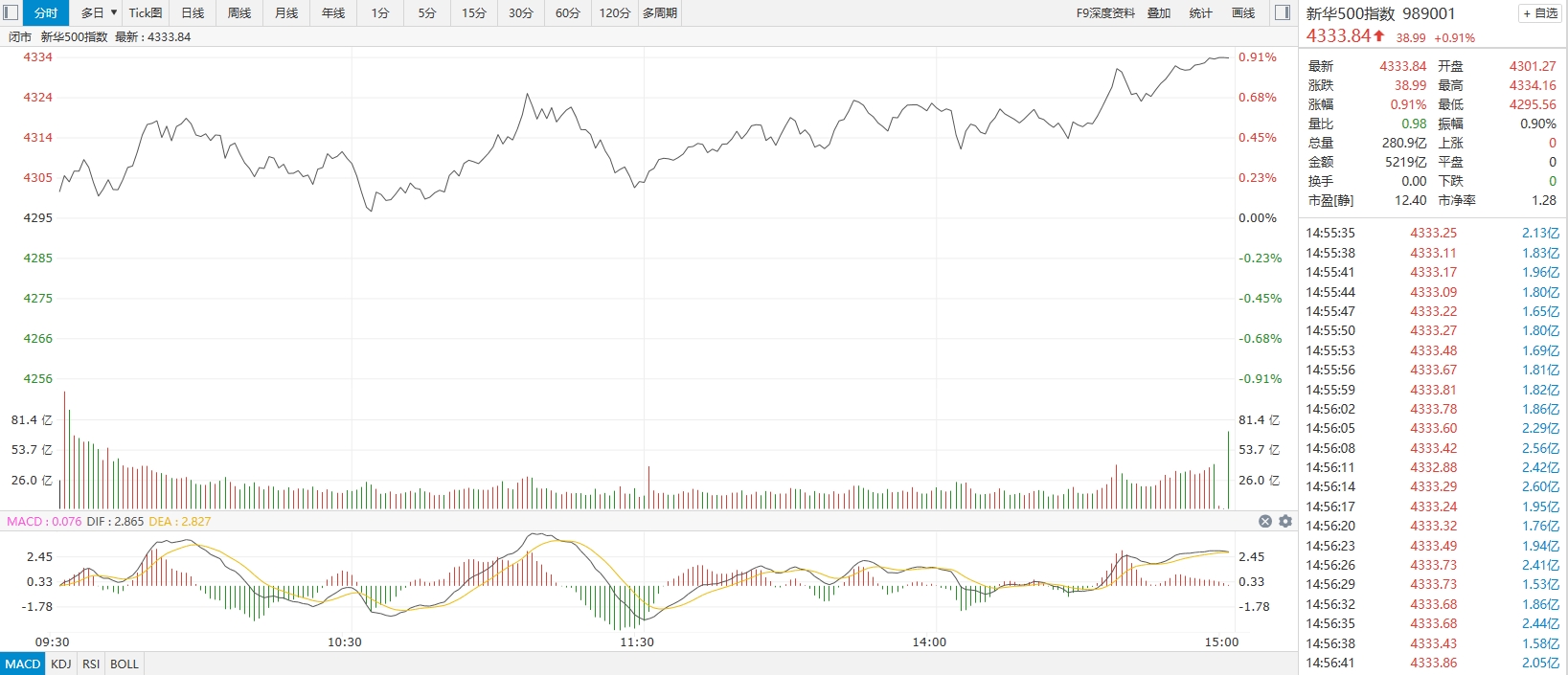
Task: Select the MACD indicator tab
Action: (x=23, y=664)
